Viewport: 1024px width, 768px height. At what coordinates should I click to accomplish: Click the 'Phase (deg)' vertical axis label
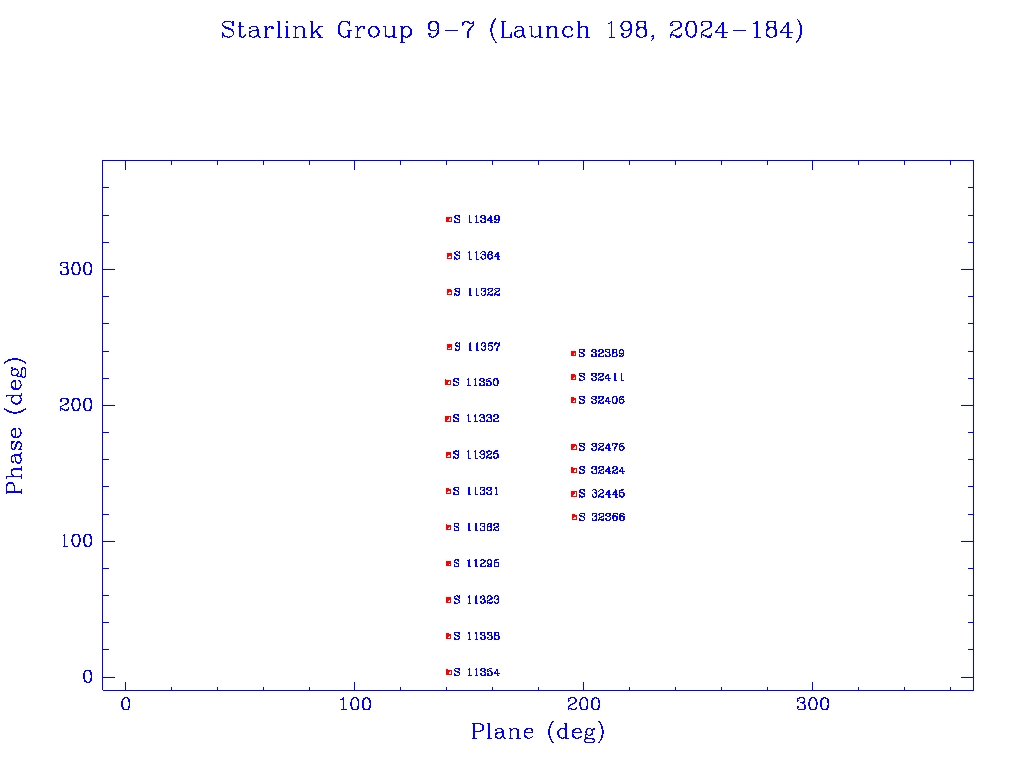tap(14, 425)
